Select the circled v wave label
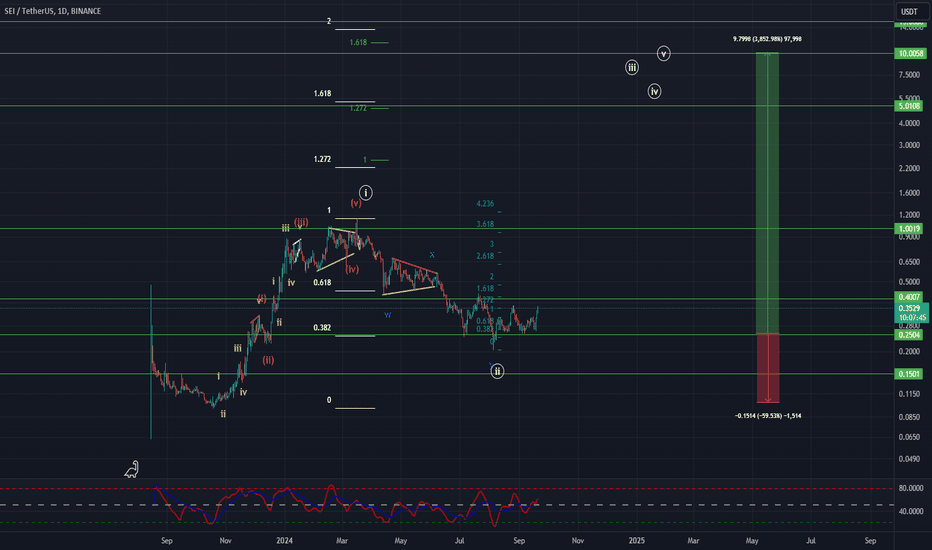Image resolution: width=932 pixels, height=550 pixels. tap(663, 54)
